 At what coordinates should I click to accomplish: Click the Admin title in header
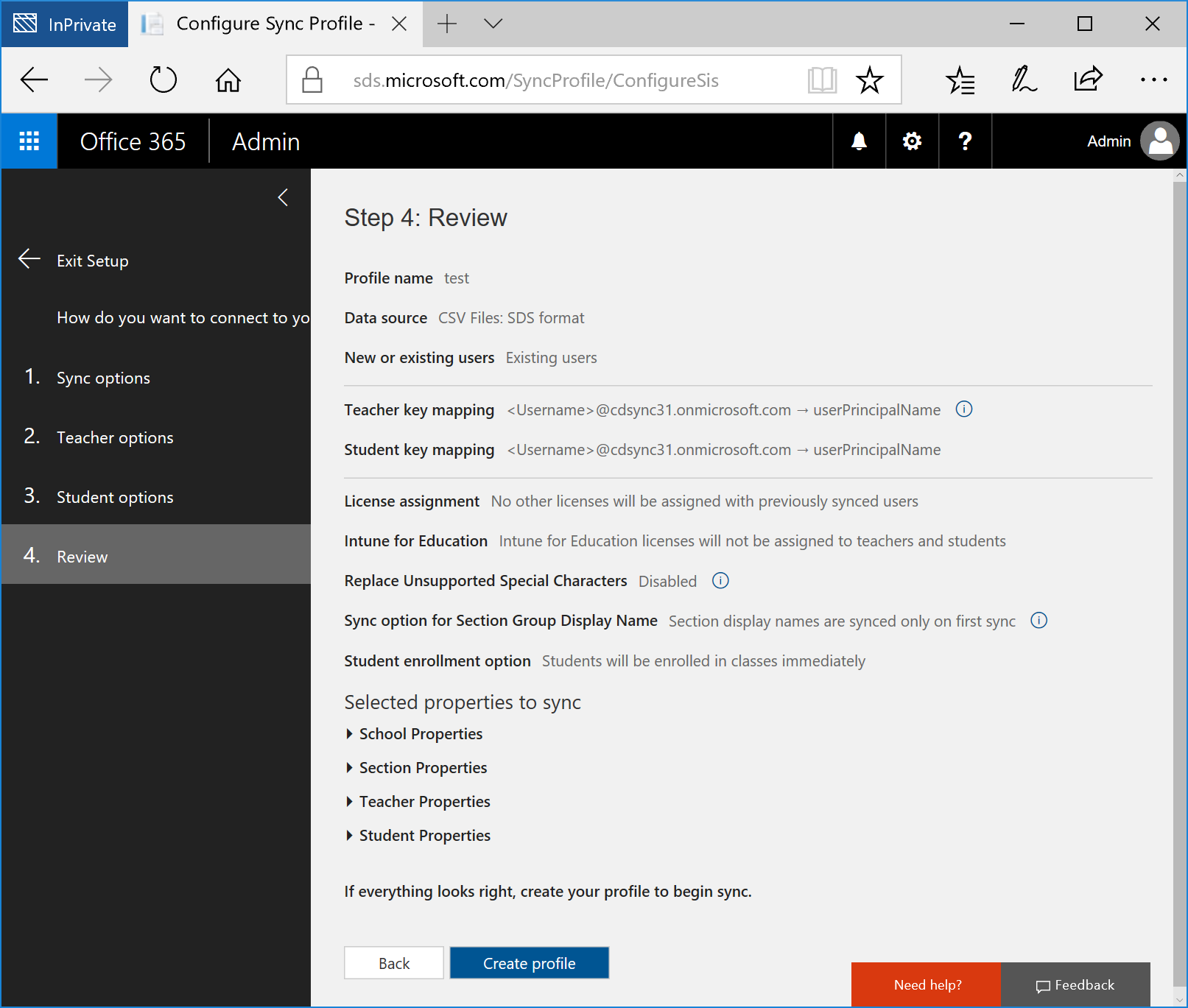click(x=266, y=141)
